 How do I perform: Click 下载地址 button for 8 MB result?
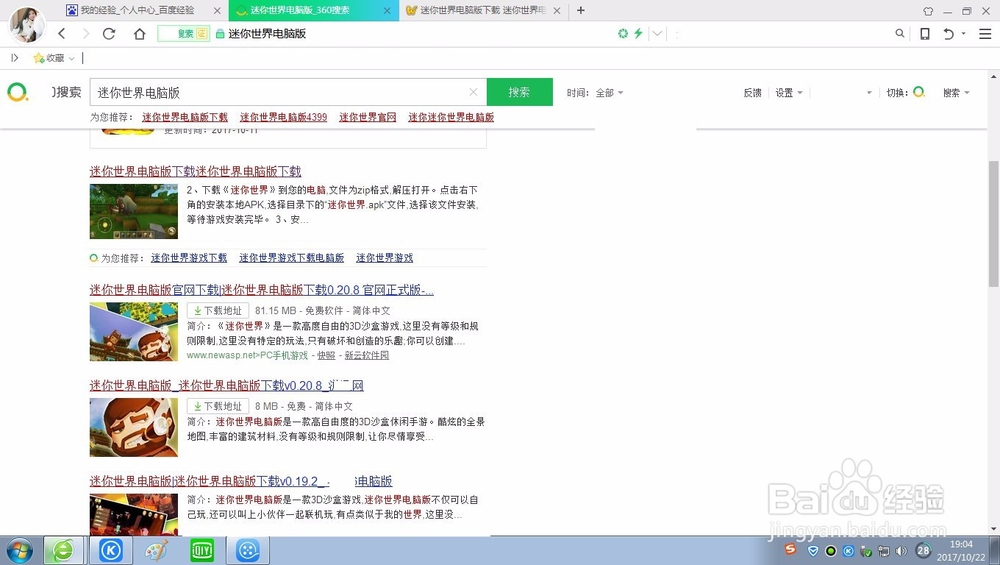point(217,406)
